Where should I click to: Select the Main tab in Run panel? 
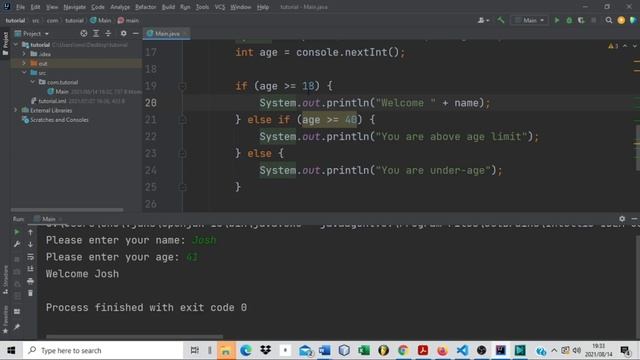[48, 219]
